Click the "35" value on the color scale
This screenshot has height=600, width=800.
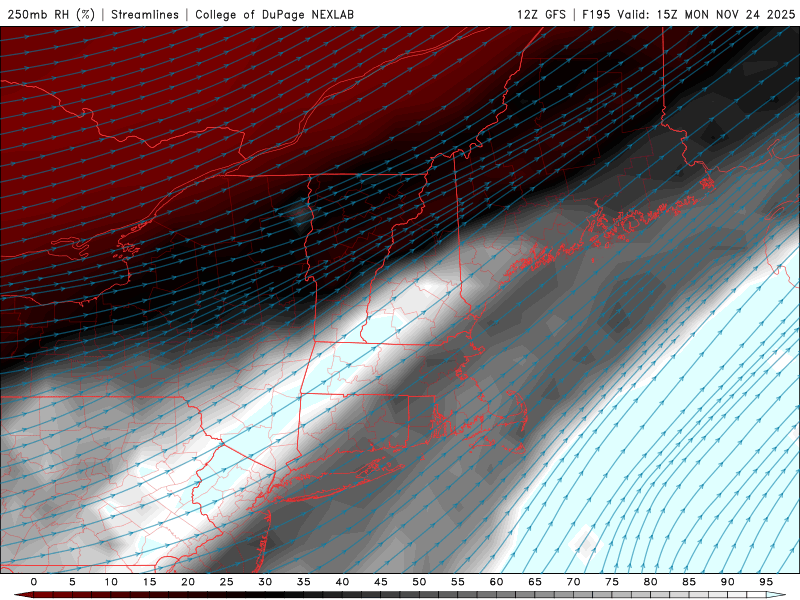coord(304,582)
